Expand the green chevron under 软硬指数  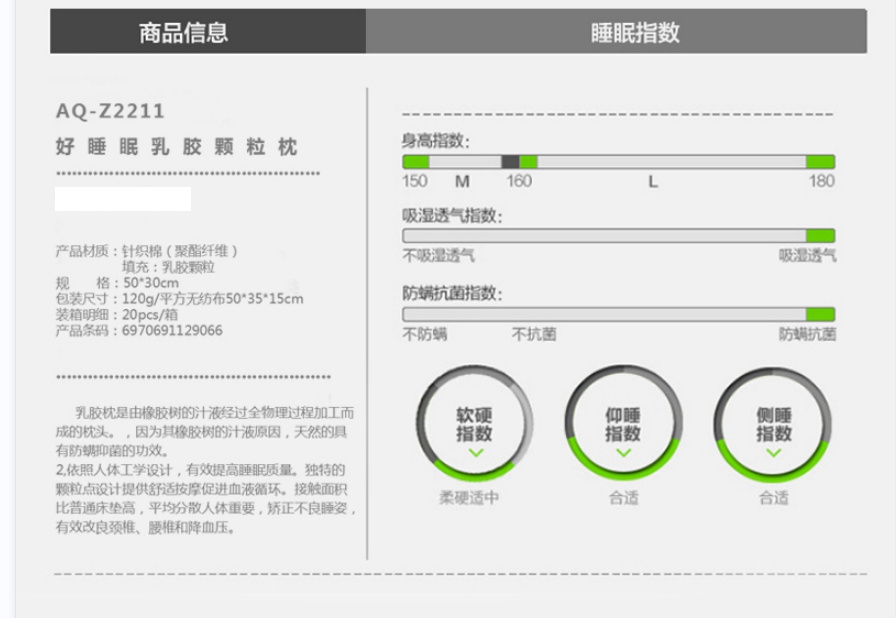click(475, 453)
